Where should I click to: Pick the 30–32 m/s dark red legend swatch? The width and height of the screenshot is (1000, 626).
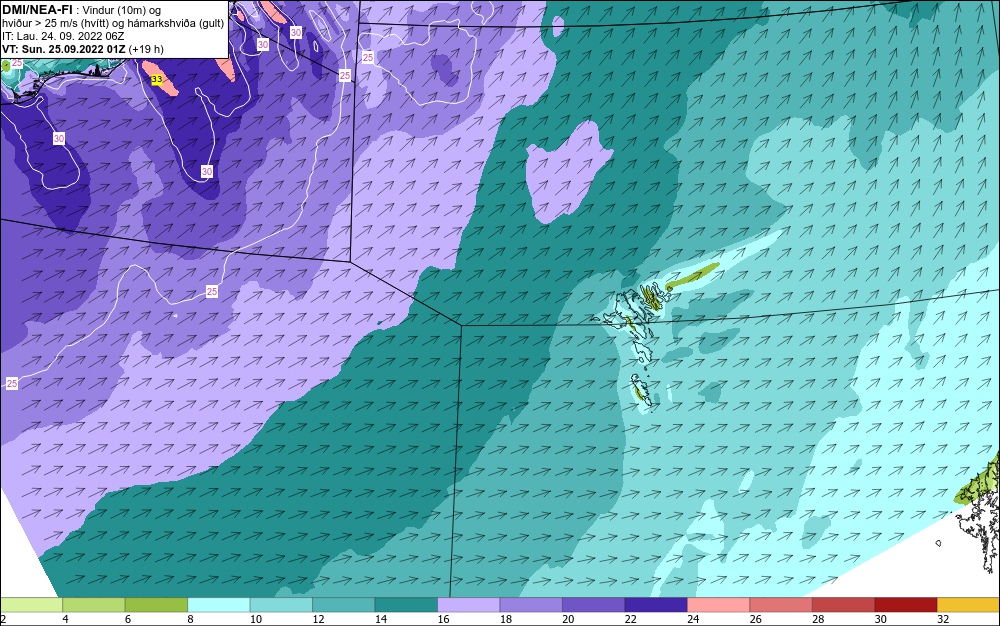[x=906, y=605]
